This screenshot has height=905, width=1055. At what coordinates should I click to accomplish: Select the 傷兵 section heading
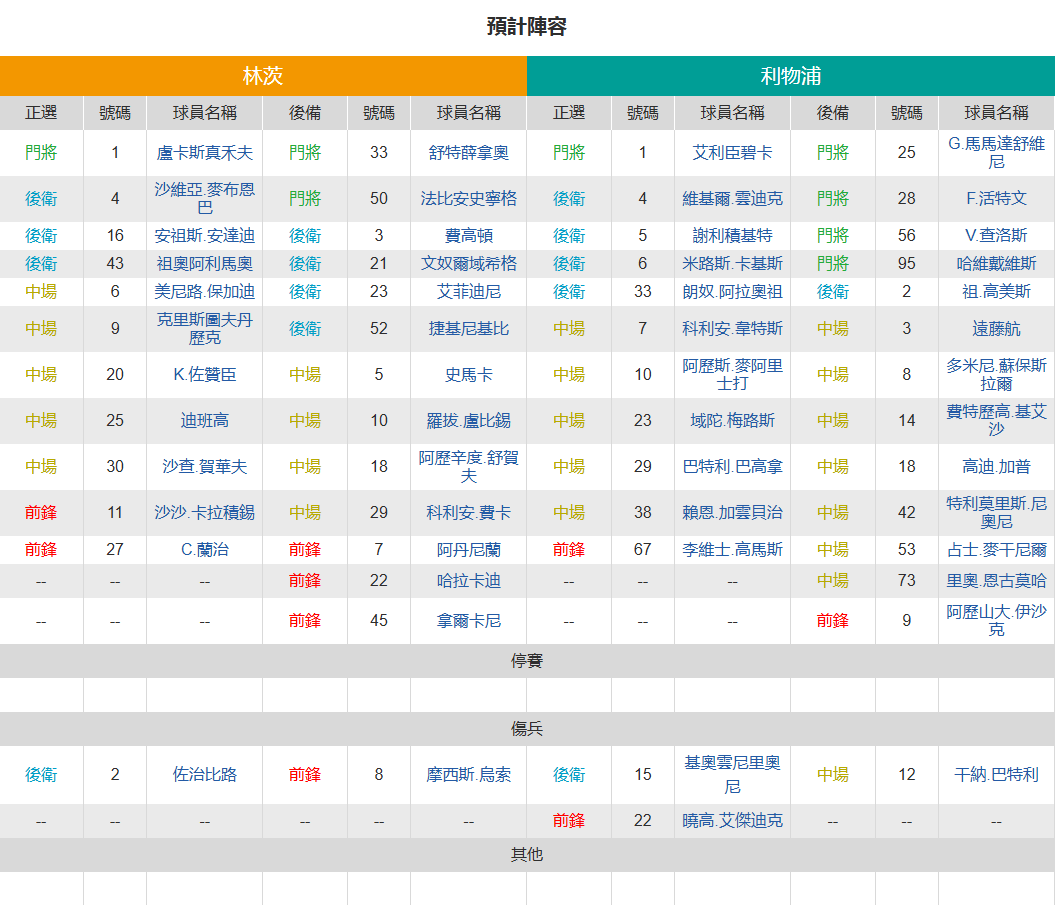pyautogui.click(x=527, y=729)
